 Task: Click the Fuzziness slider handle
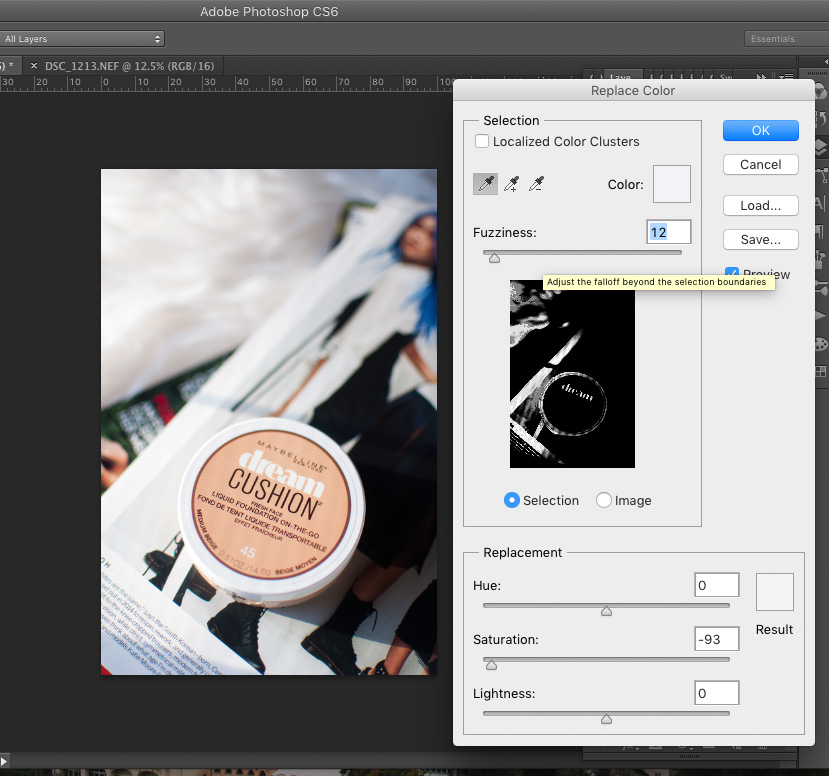[x=494, y=258]
